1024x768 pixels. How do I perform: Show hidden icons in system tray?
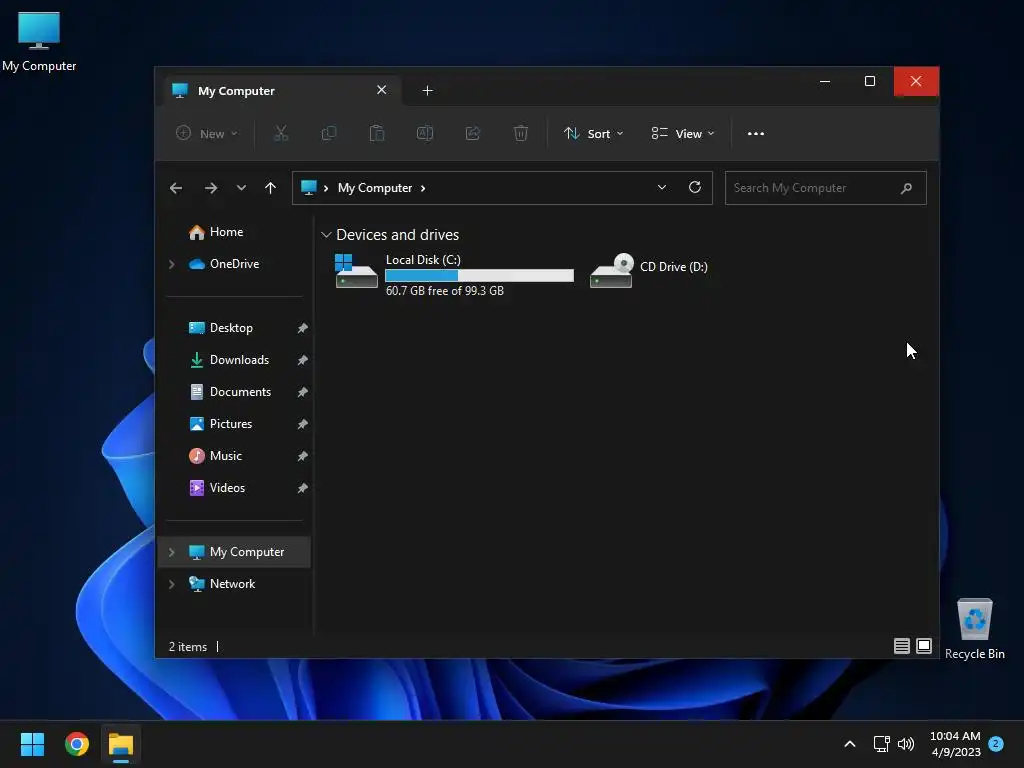850,744
